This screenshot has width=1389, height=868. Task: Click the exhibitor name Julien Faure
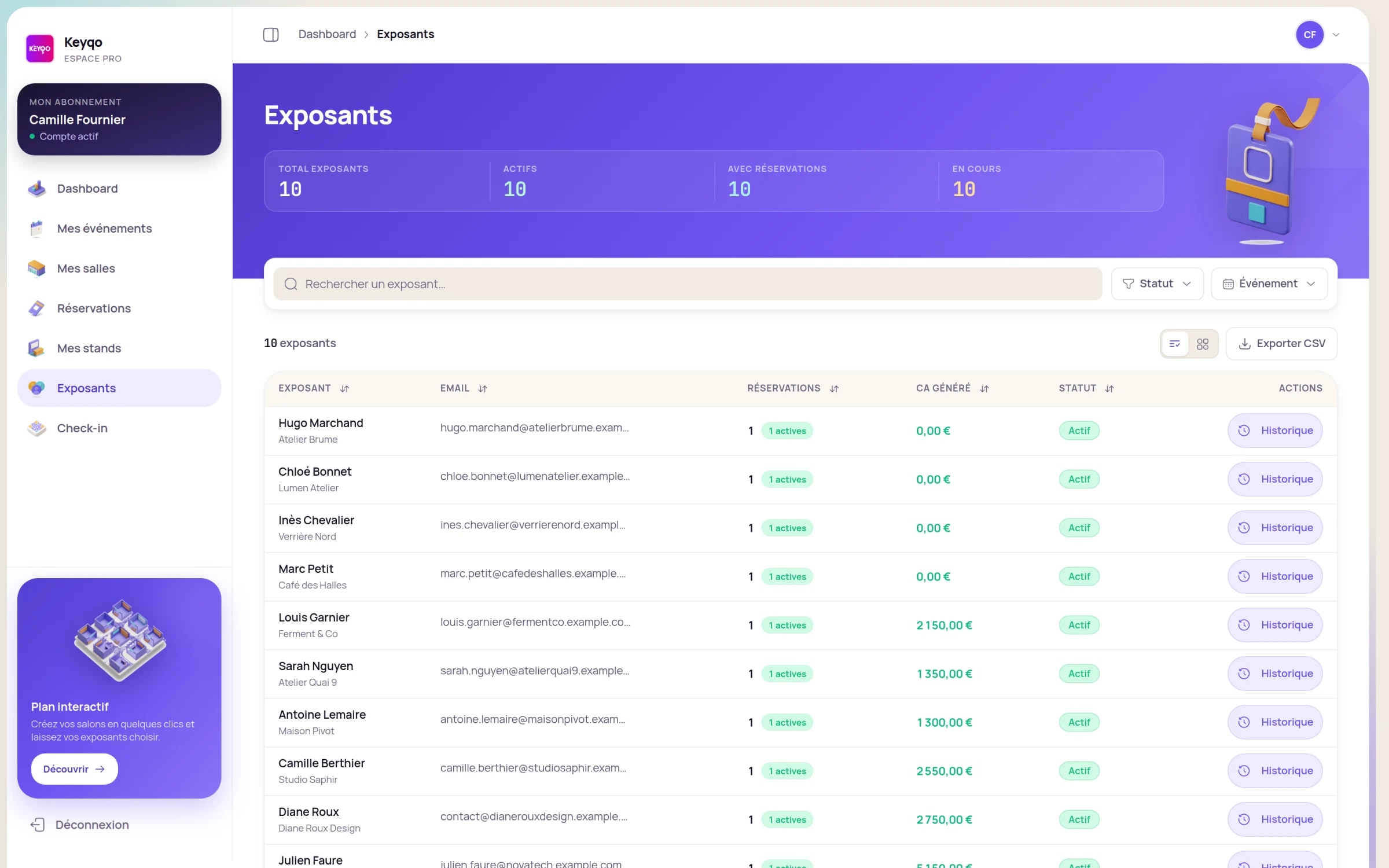[x=310, y=860]
